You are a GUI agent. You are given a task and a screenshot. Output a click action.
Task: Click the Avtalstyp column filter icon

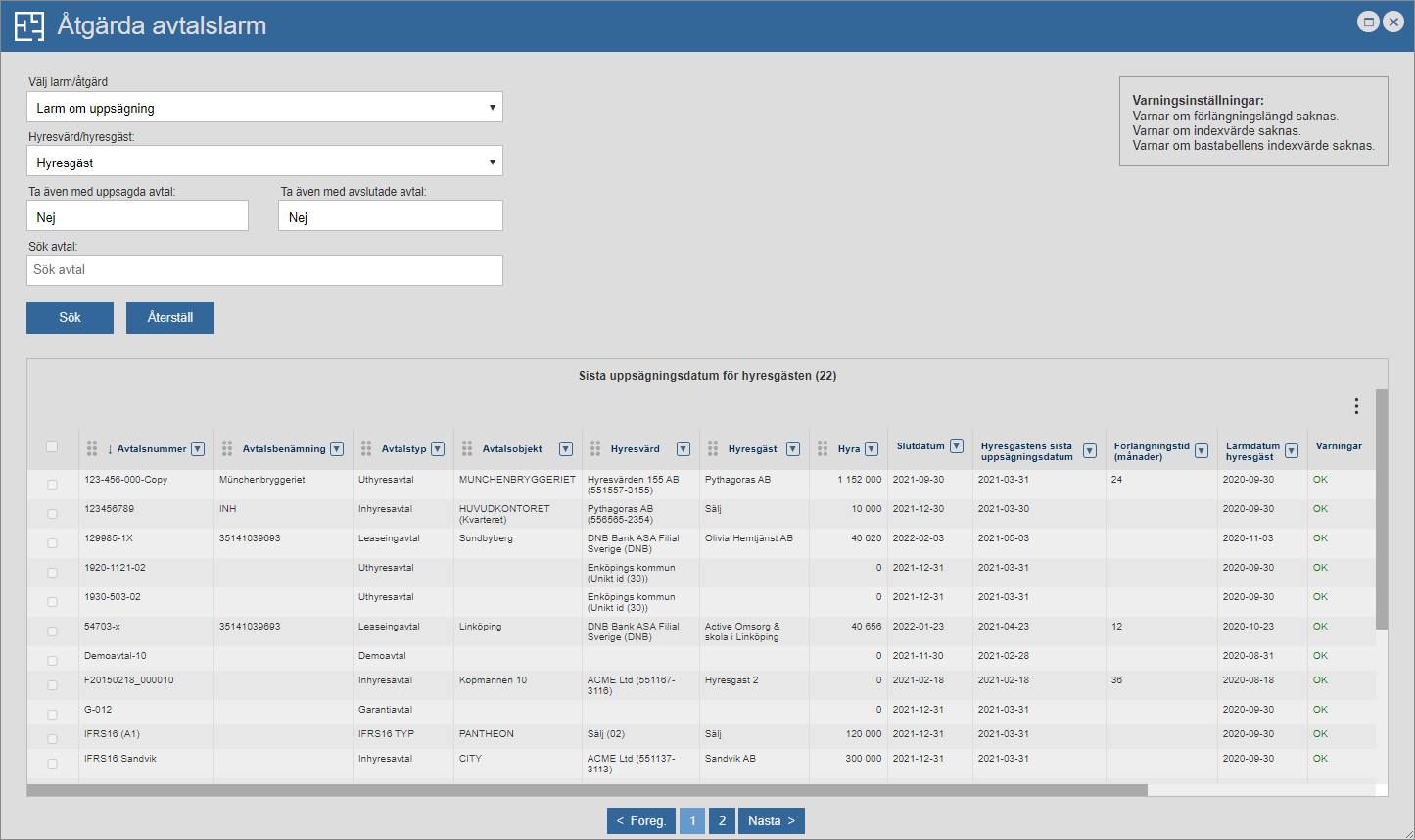[438, 449]
